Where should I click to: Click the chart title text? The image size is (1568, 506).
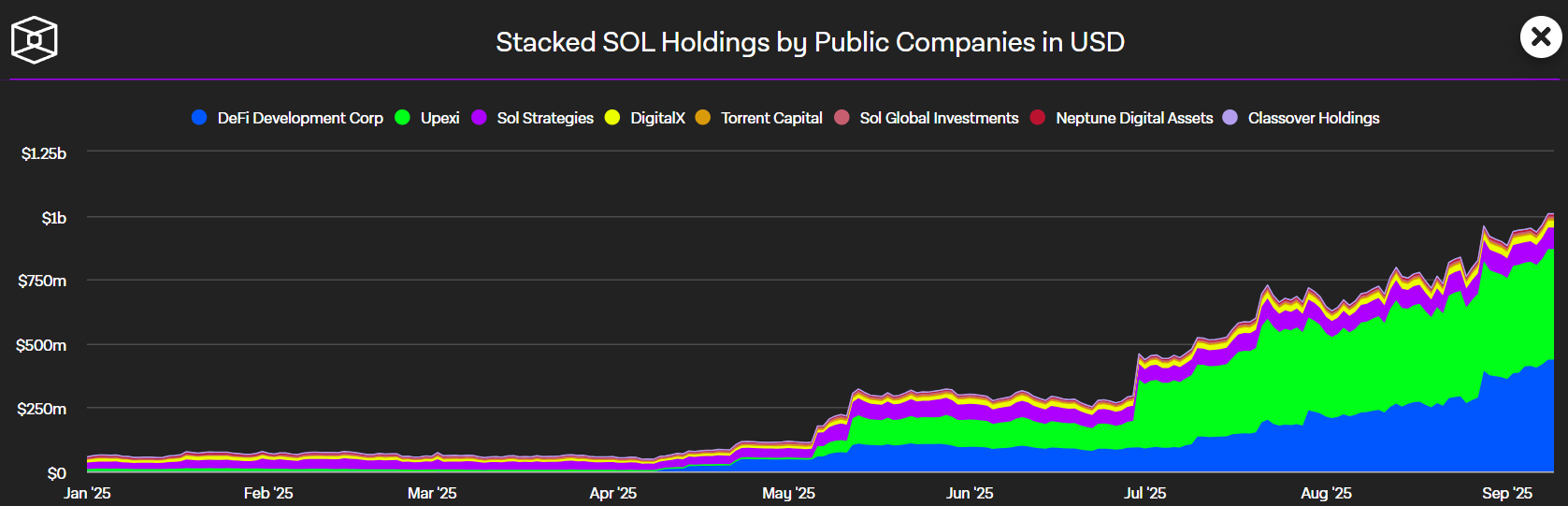click(x=810, y=42)
